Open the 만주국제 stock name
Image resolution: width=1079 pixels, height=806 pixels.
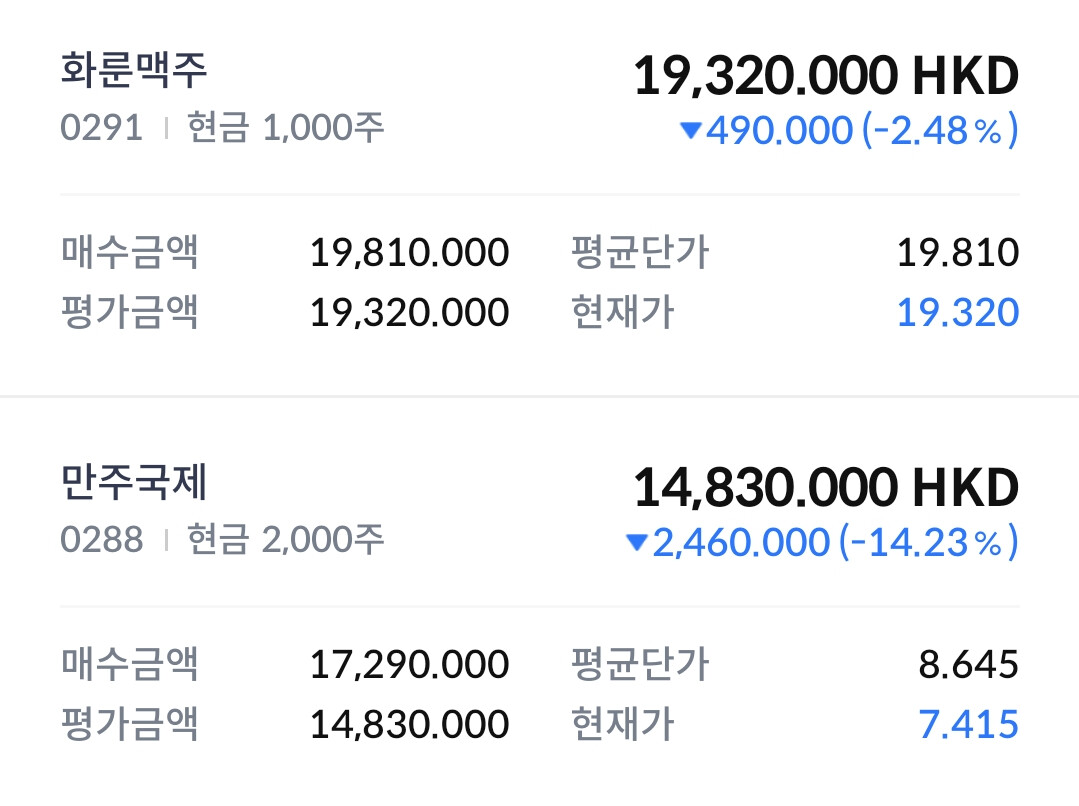coord(133,482)
